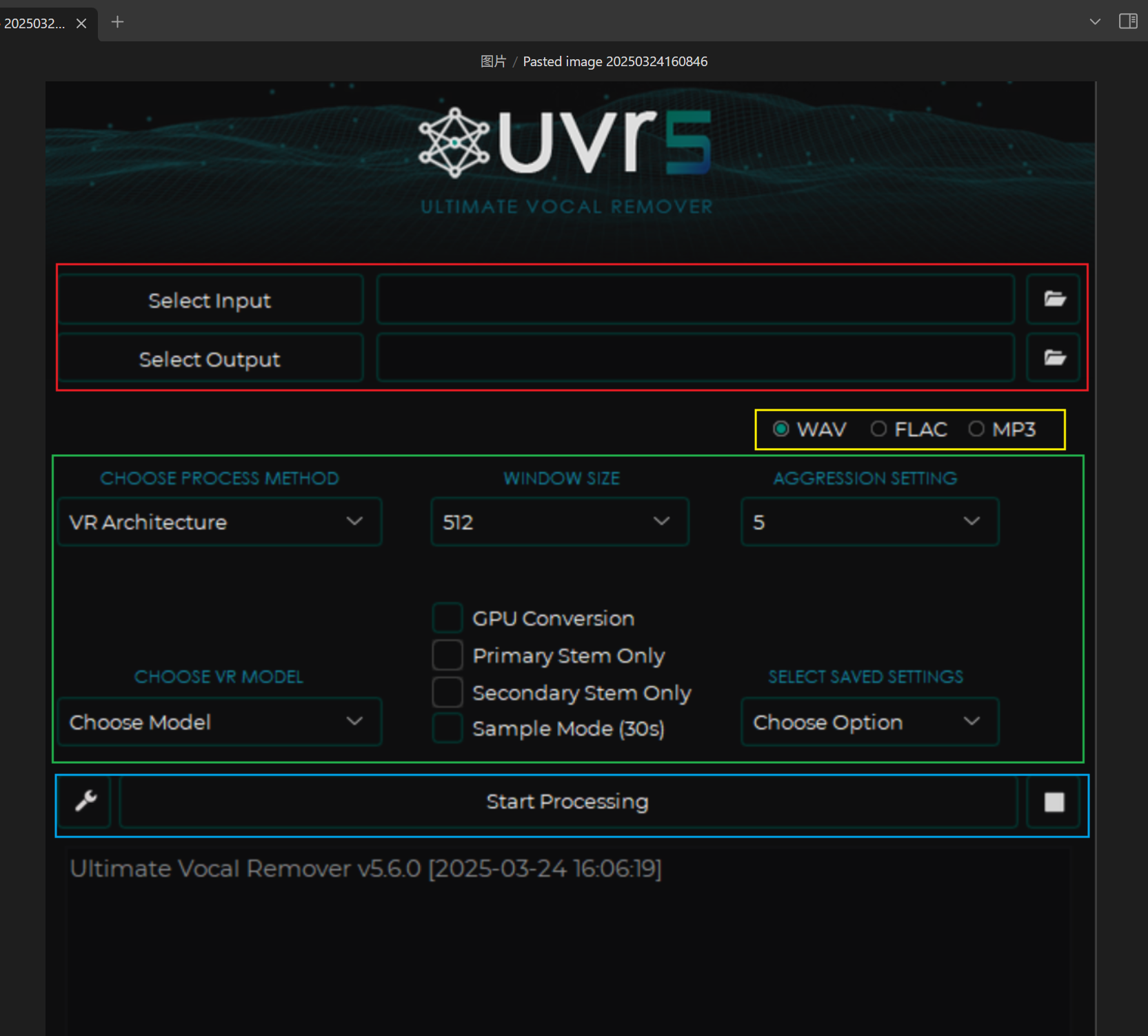Click the Ultimate Vocal Remover v5.6.0 log line
This screenshot has width=1148, height=1036.
pos(366,869)
